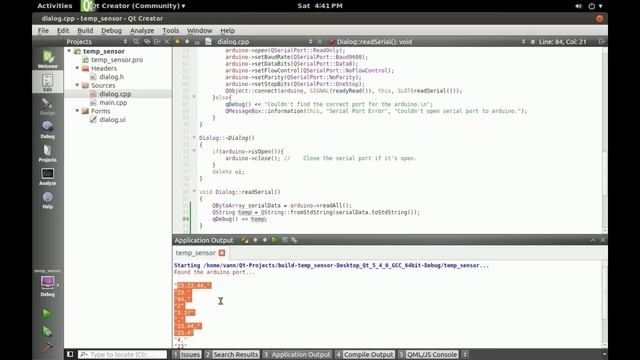Image resolution: width=640 pixels, height=360 pixels.
Task: Go to previous item in Application Output
Action: coord(256,240)
